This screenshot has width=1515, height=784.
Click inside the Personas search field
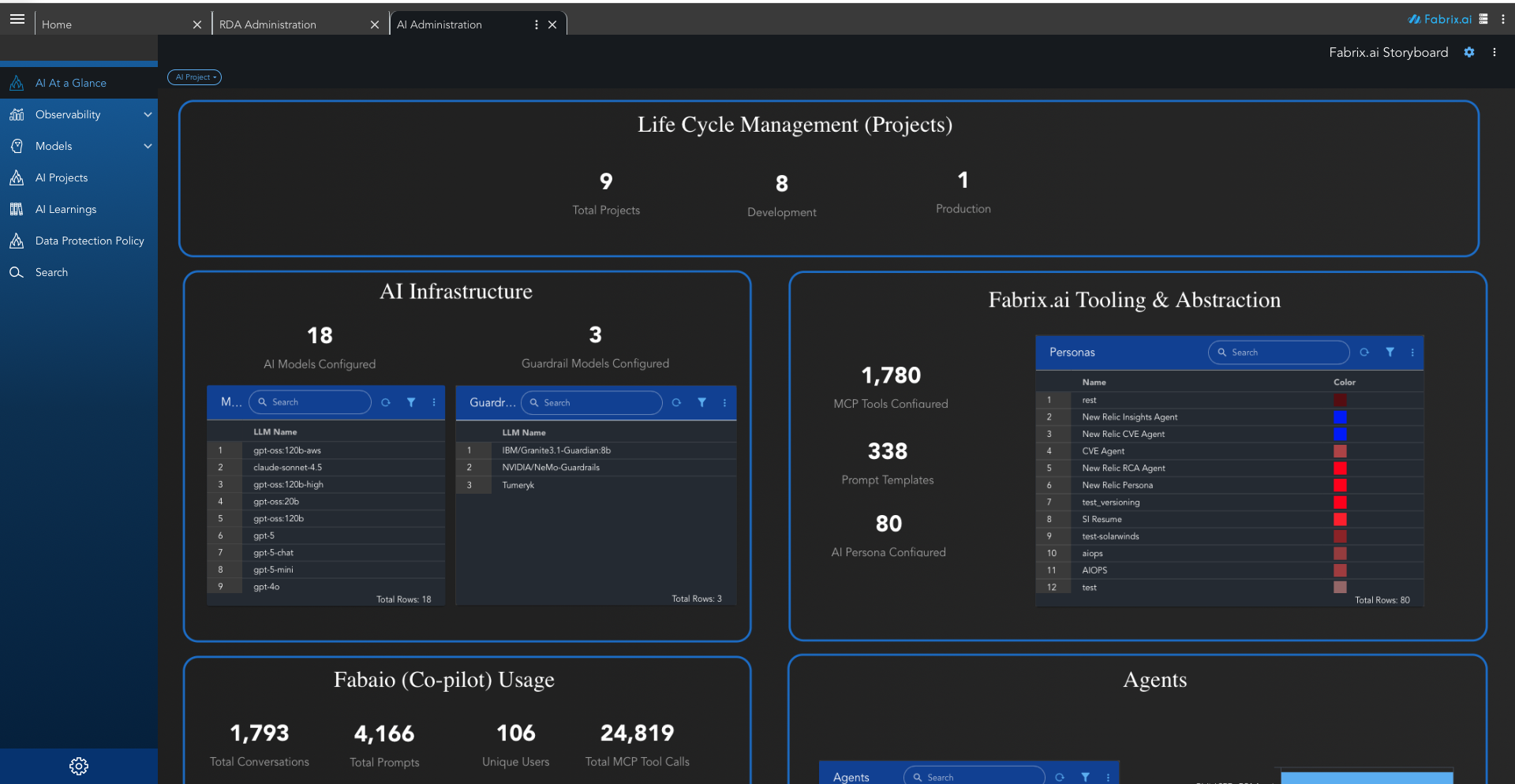coord(1278,353)
